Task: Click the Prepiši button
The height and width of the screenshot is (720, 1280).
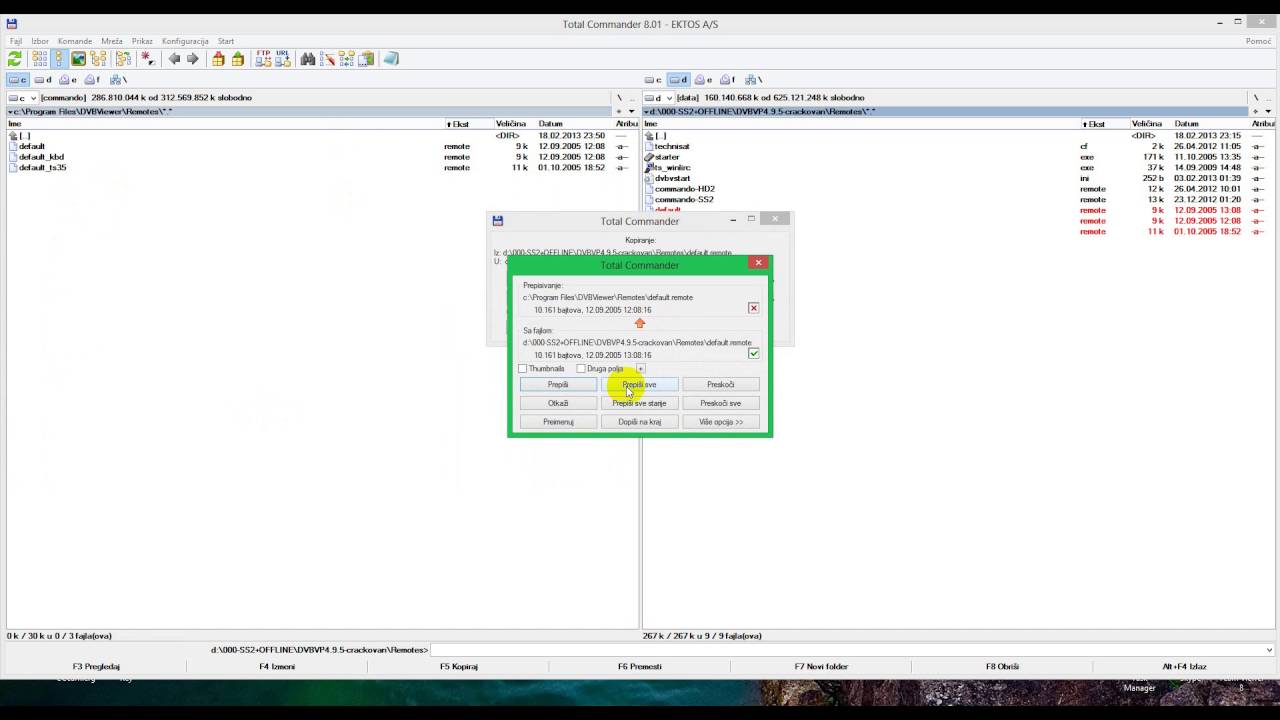Action: pyautogui.click(x=558, y=384)
